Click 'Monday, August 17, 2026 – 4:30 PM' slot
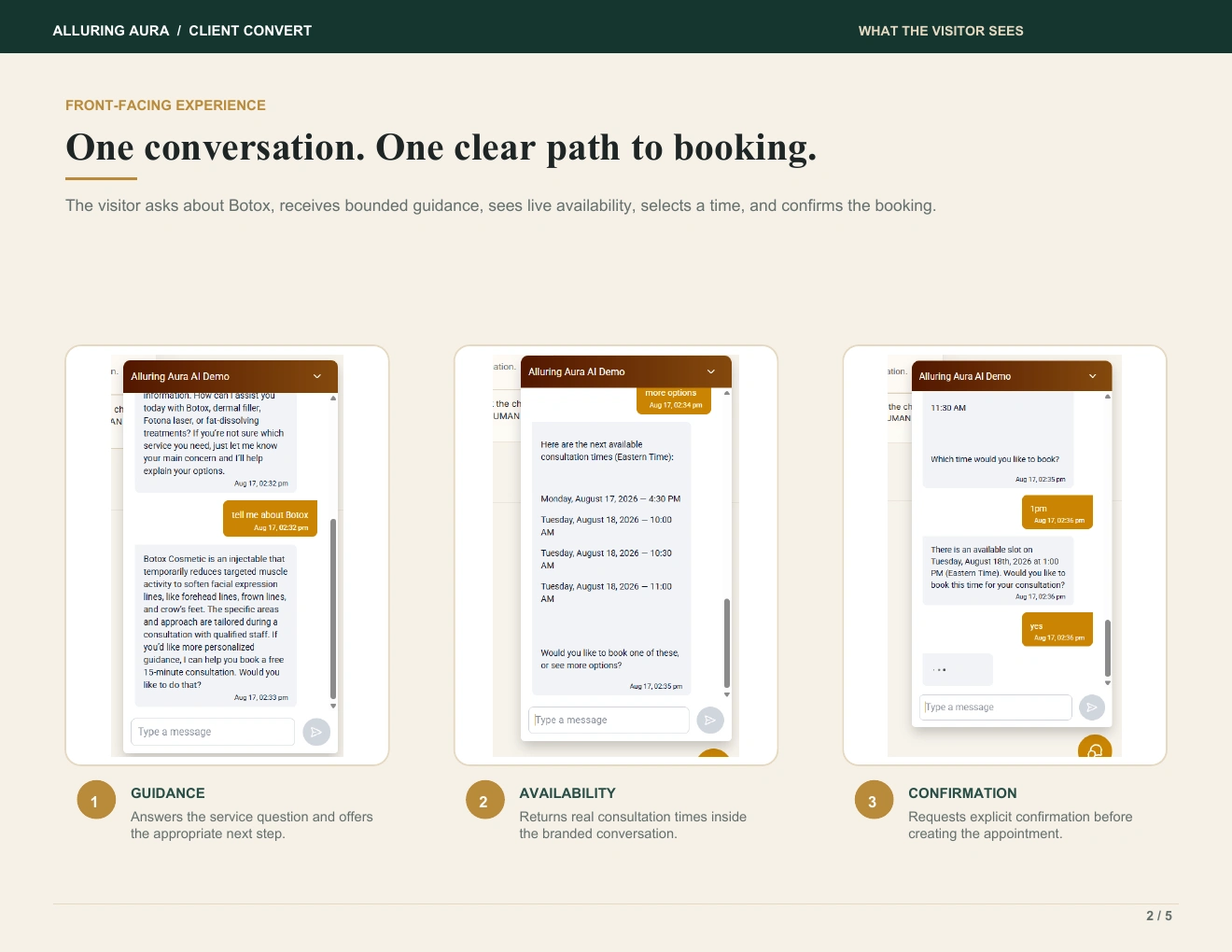 pos(610,498)
